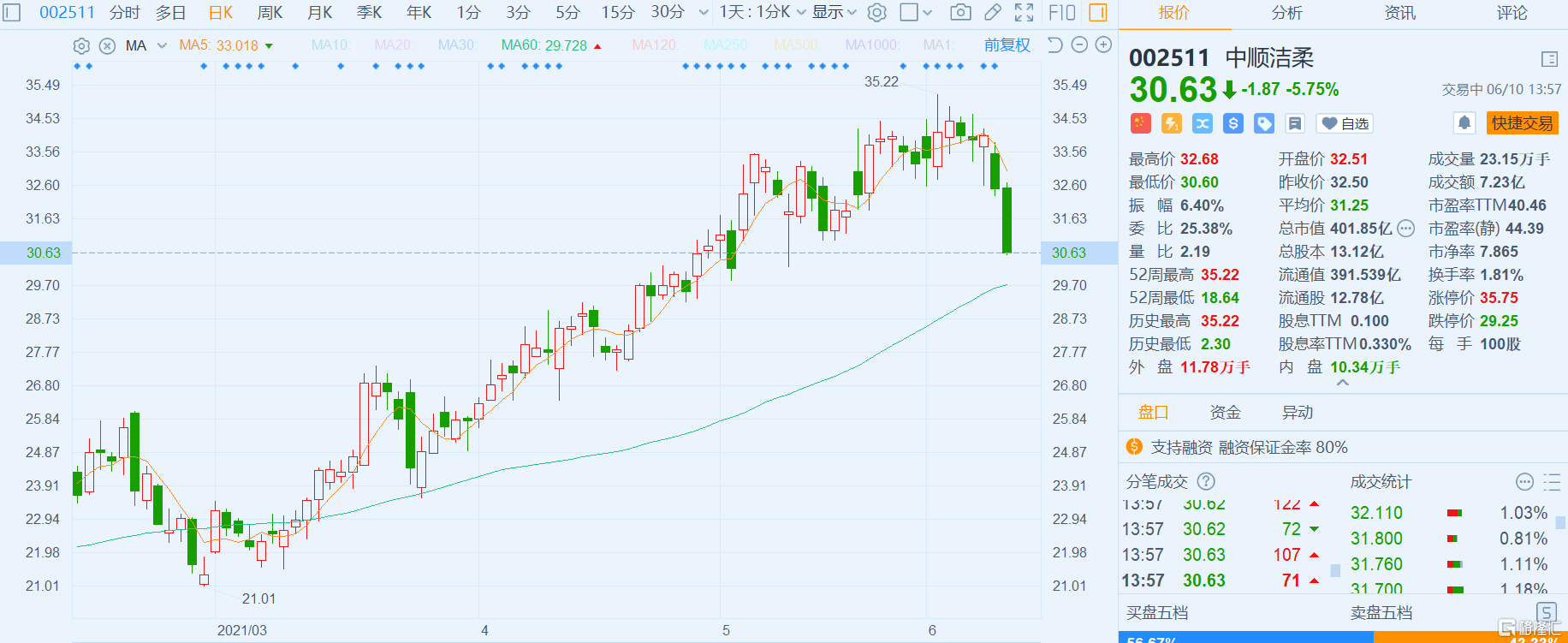
Task: Click the blue dollar sign icon
Action: (x=1233, y=123)
